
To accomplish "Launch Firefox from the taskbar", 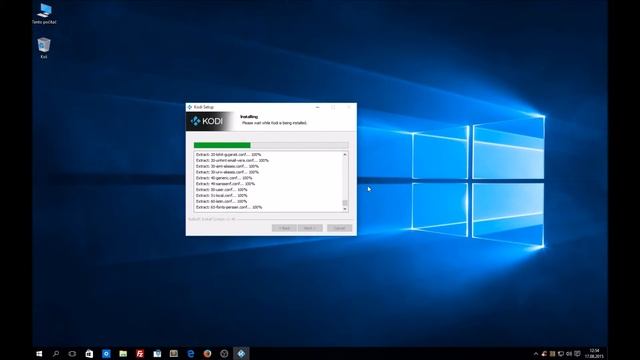I will [207, 353].
